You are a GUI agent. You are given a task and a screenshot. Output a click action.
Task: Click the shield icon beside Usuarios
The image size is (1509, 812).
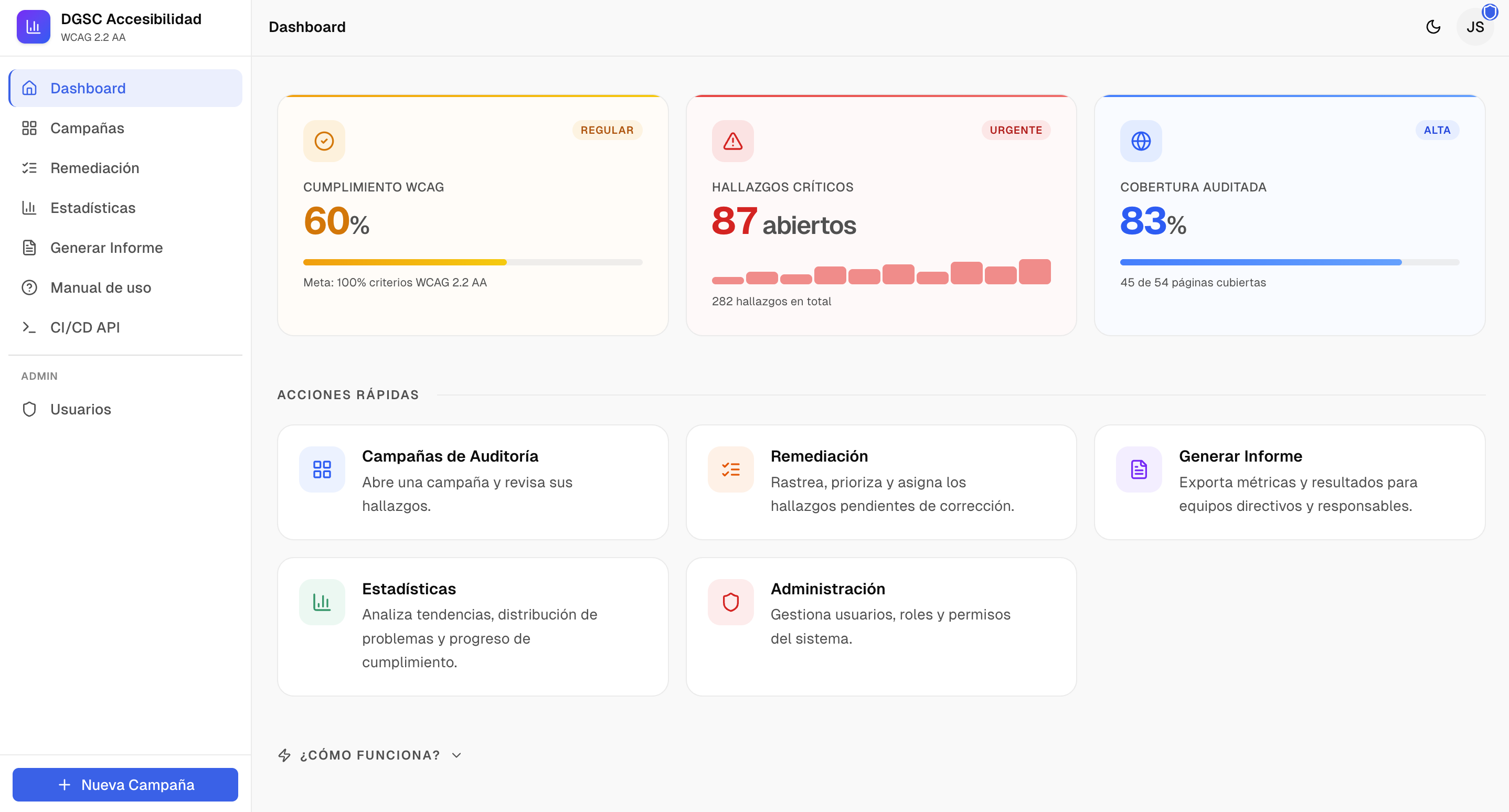(x=29, y=409)
